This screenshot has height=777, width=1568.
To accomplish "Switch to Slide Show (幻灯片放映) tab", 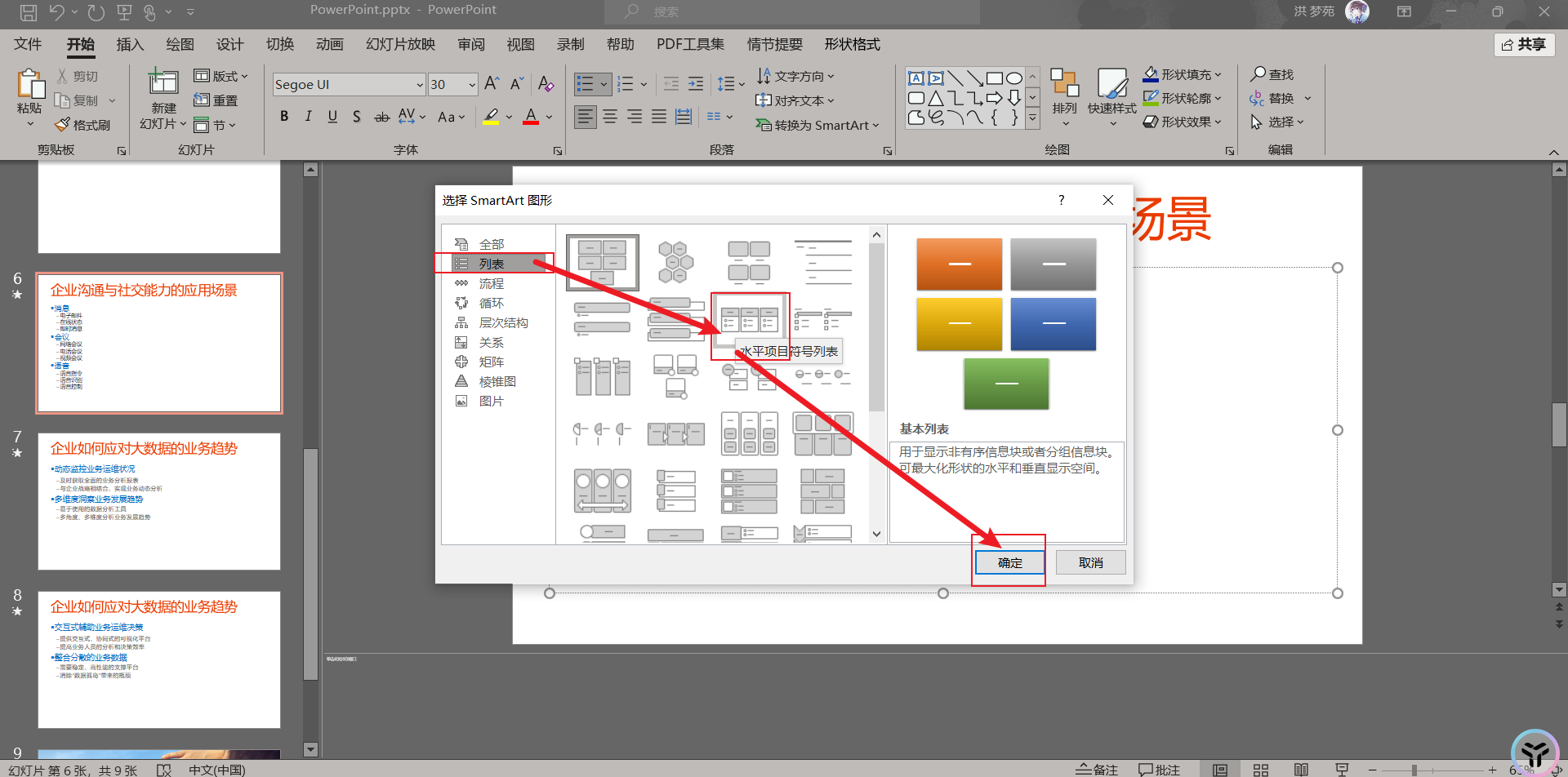I will pyautogui.click(x=400, y=44).
